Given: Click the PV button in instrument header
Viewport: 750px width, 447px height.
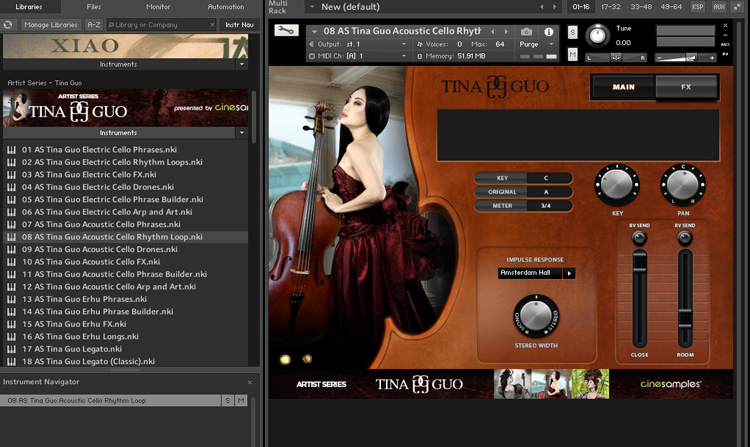Looking at the screenshot, I should (x=726, y=54).
